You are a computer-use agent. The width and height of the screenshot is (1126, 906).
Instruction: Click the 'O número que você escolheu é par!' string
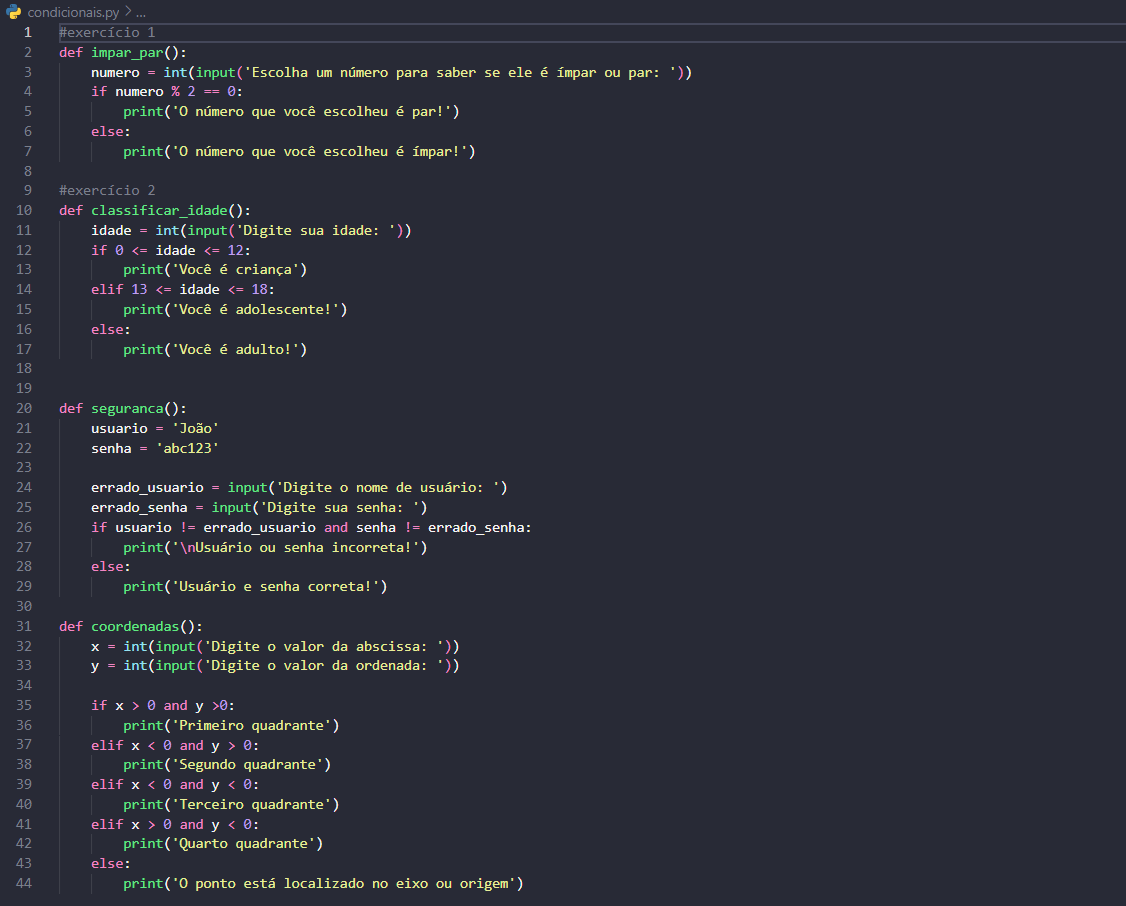312,111
